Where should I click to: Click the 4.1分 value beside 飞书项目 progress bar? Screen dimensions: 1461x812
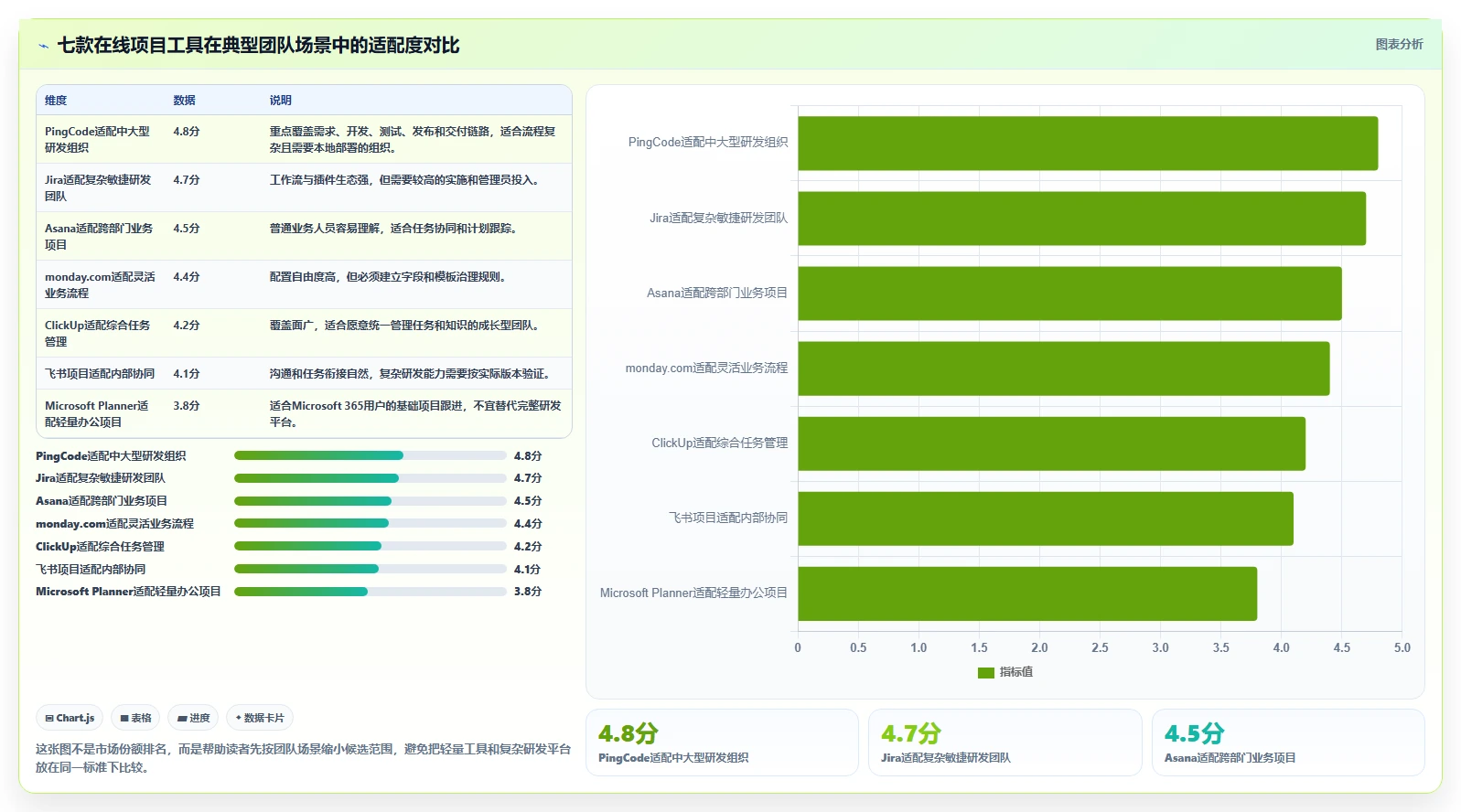pos(528,569)
